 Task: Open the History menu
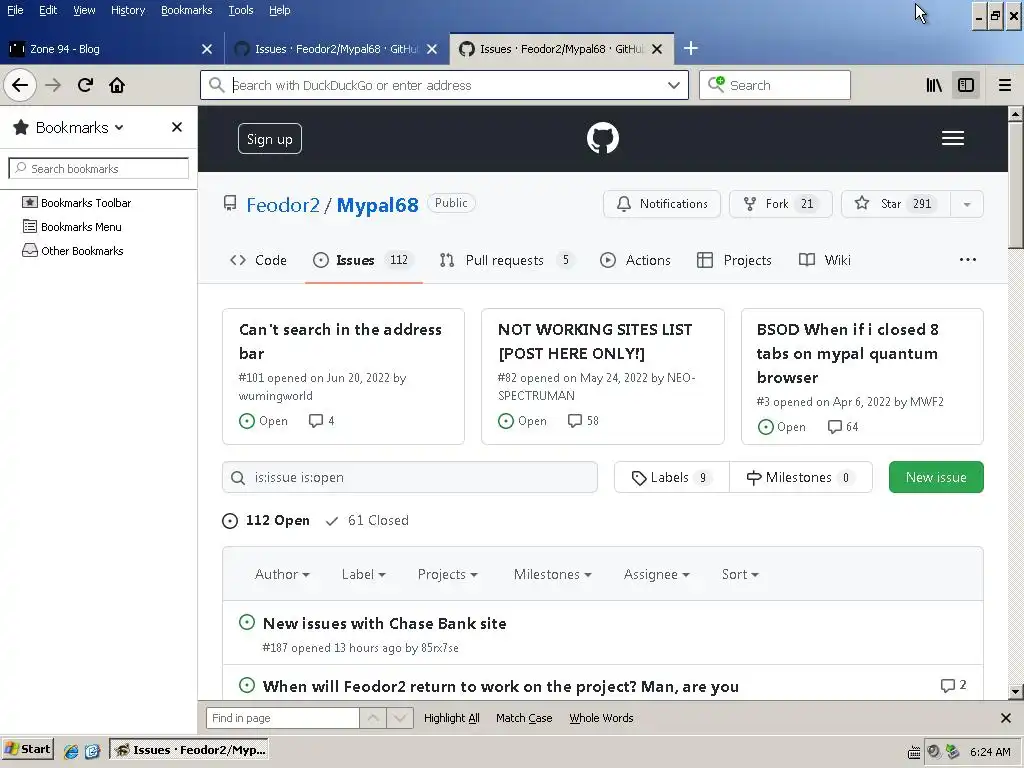[x=127, y=10]
